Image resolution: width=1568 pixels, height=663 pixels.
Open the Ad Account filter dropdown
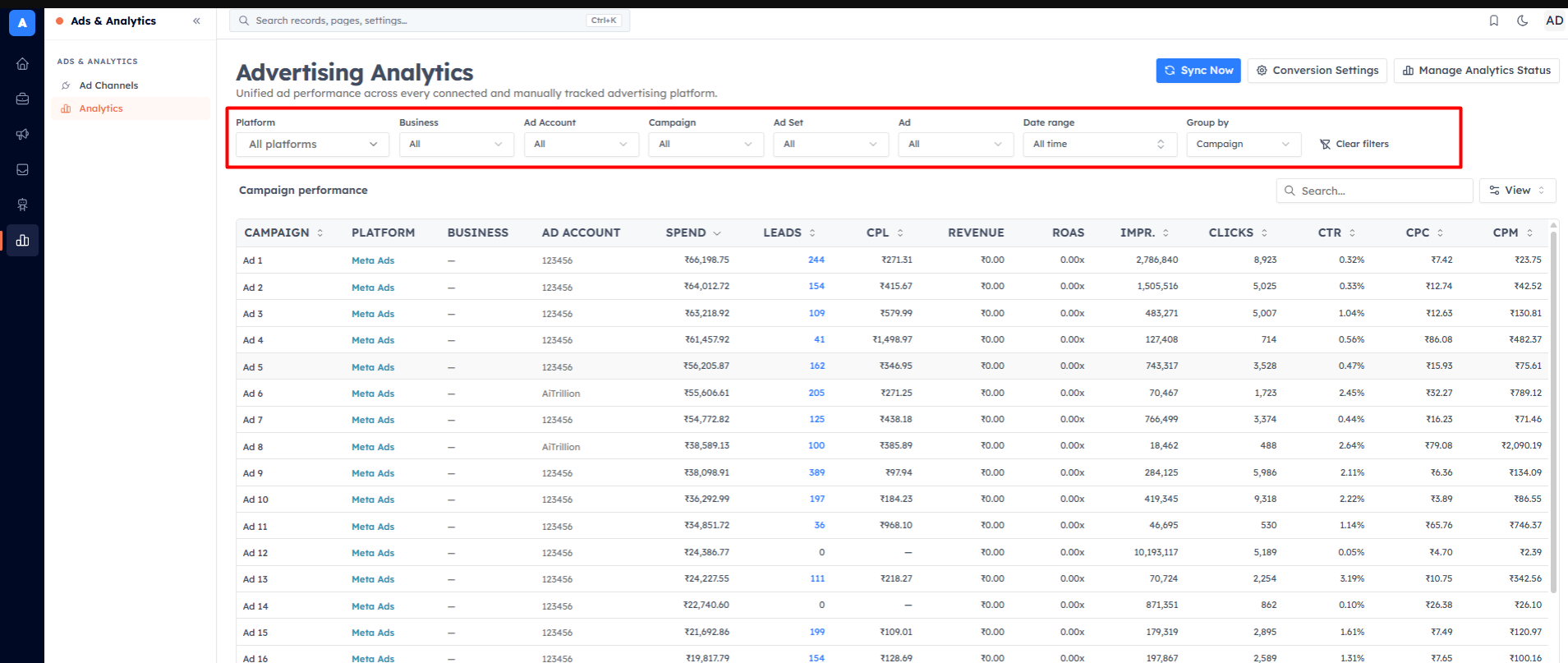[x=582, y=144]
